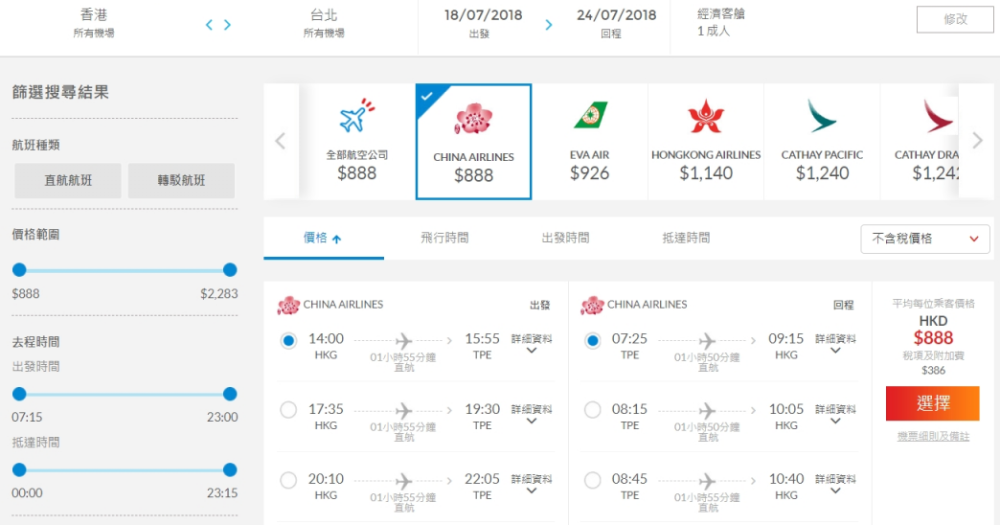The height and width of the screenshot is (525, 1000).
Task: Expand 詳細資料 for the 14:00 departure flight
Action: (531, 343)
